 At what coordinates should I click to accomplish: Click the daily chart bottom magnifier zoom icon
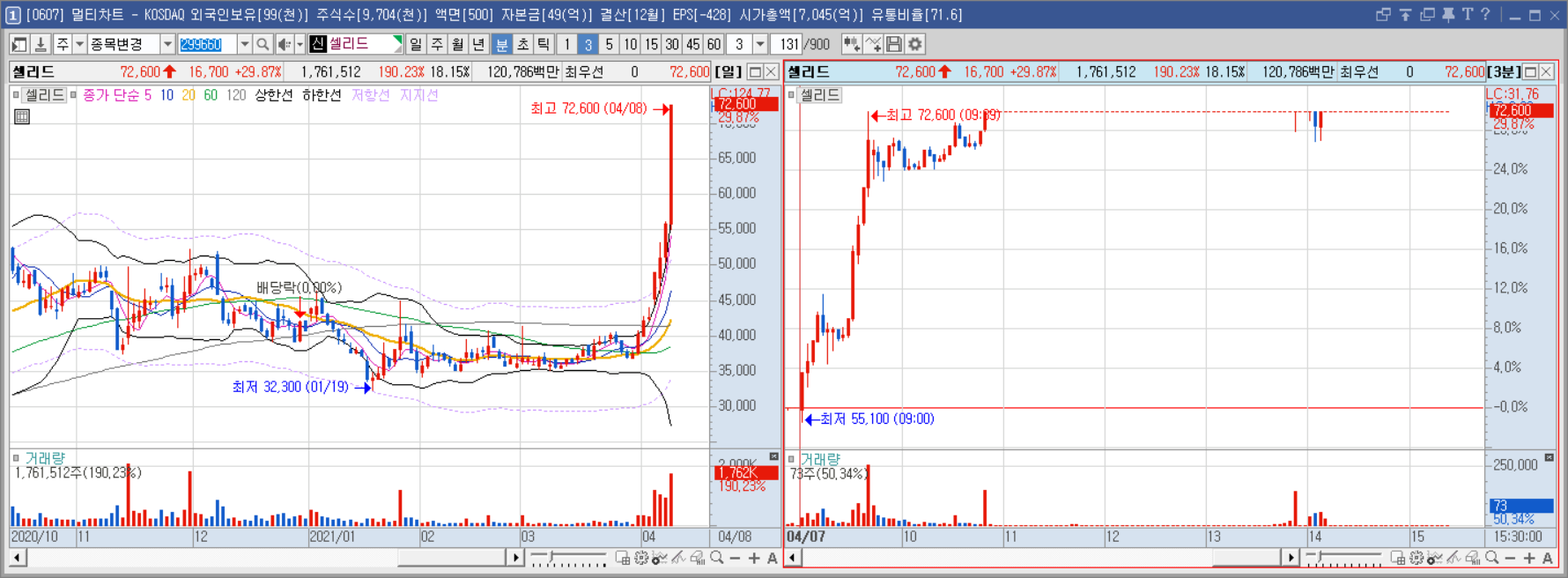pyautogui.click(x=717, y=558)
